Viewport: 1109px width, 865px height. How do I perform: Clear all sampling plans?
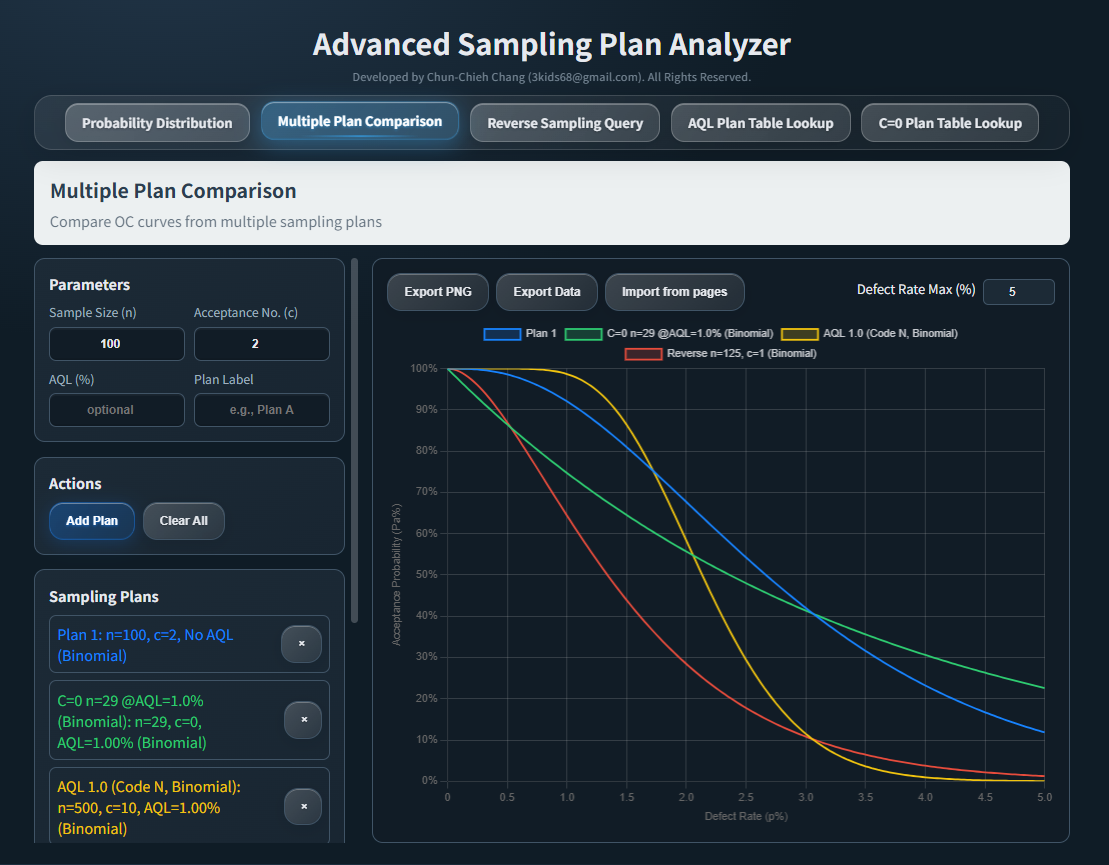click(x=183, y=520)
